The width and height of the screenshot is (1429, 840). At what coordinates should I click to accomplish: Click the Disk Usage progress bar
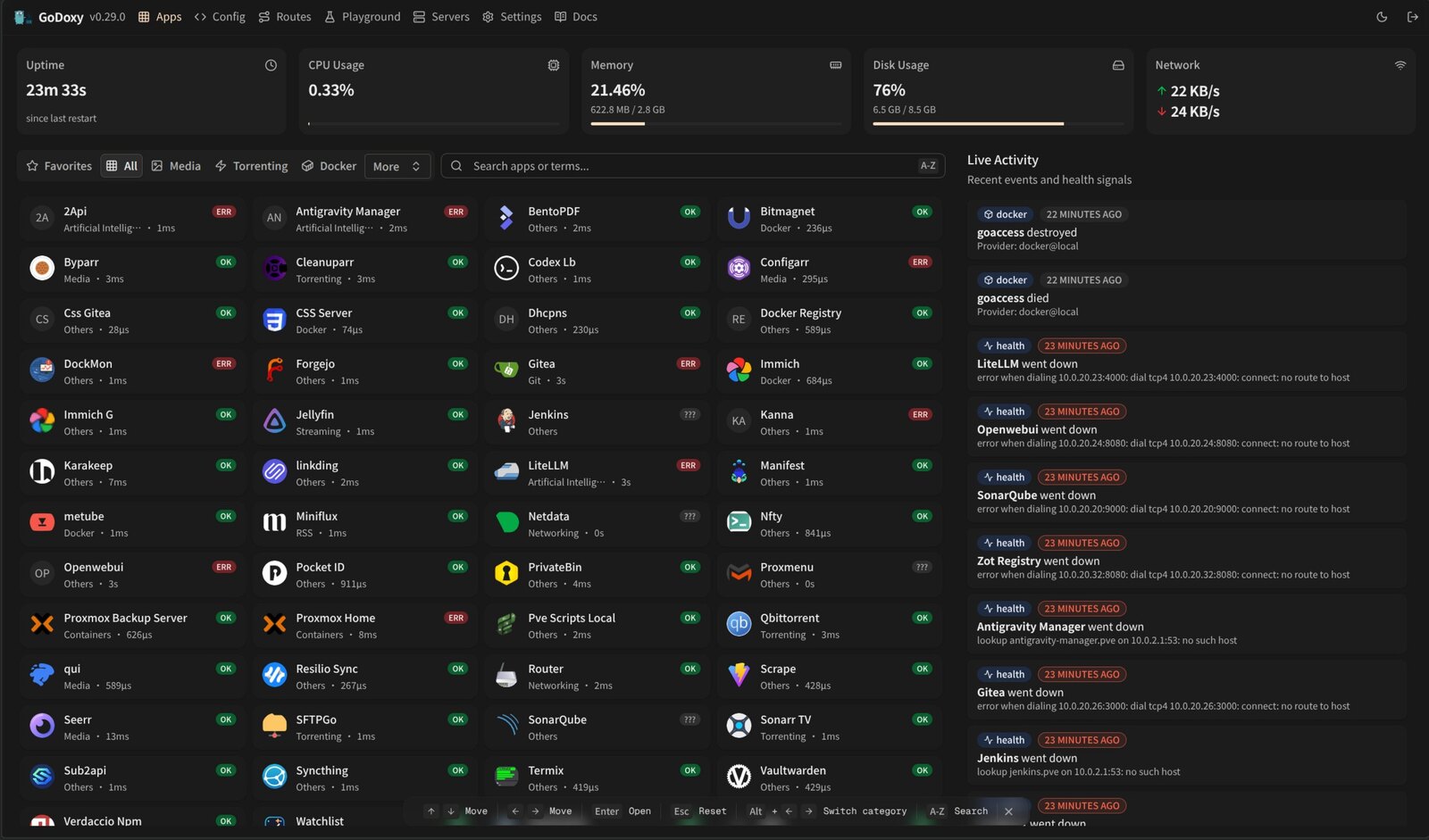(x=999, y=123)
